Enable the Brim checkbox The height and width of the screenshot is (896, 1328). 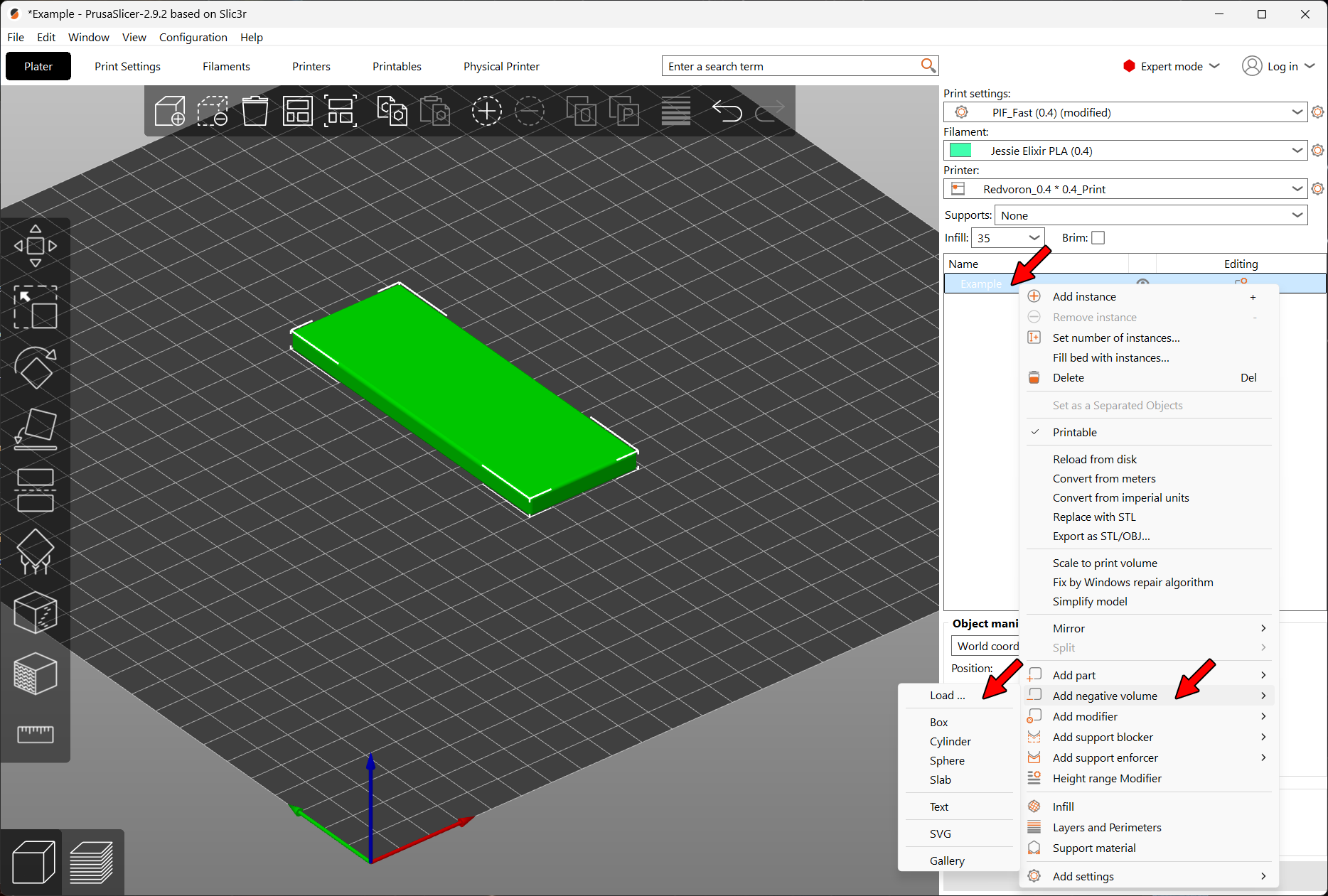coord(1098,237)
